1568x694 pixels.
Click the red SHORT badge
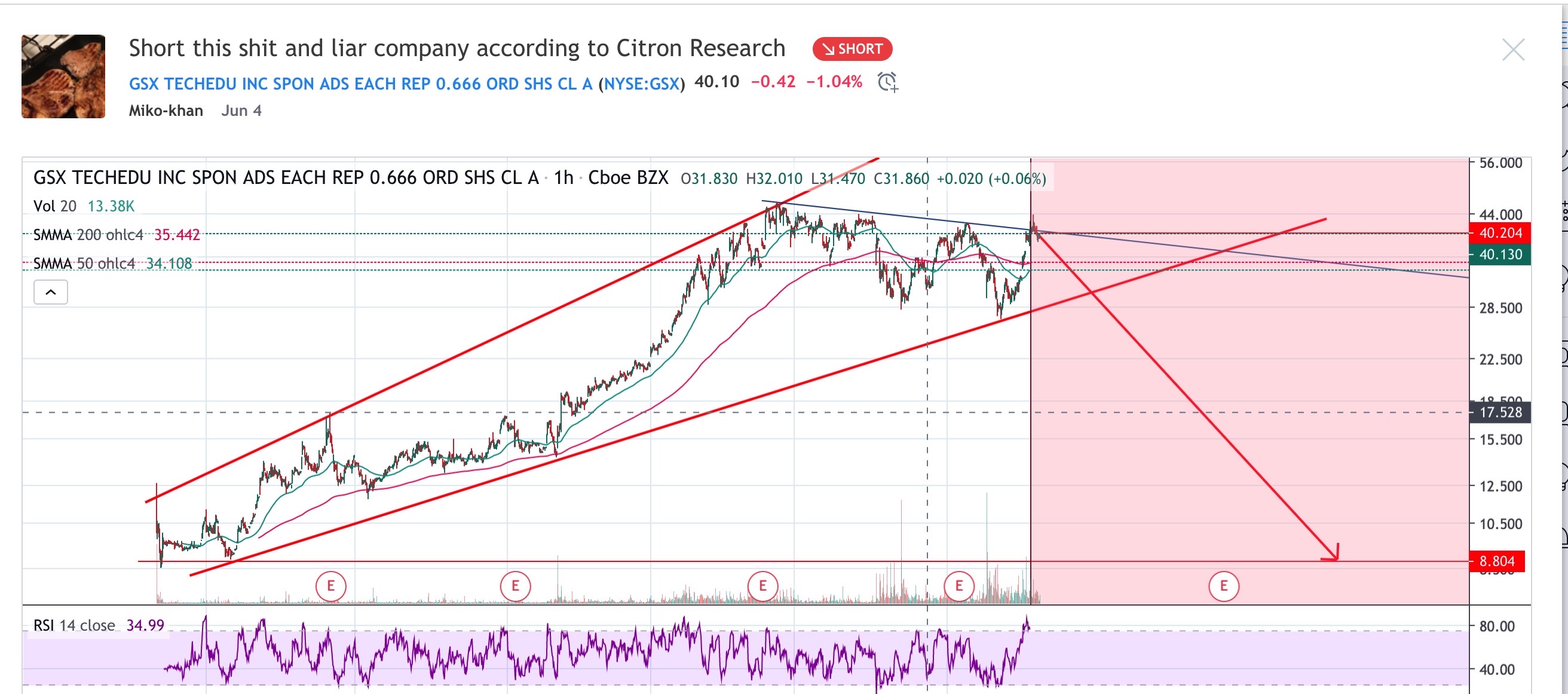click(x=852, y=48)
